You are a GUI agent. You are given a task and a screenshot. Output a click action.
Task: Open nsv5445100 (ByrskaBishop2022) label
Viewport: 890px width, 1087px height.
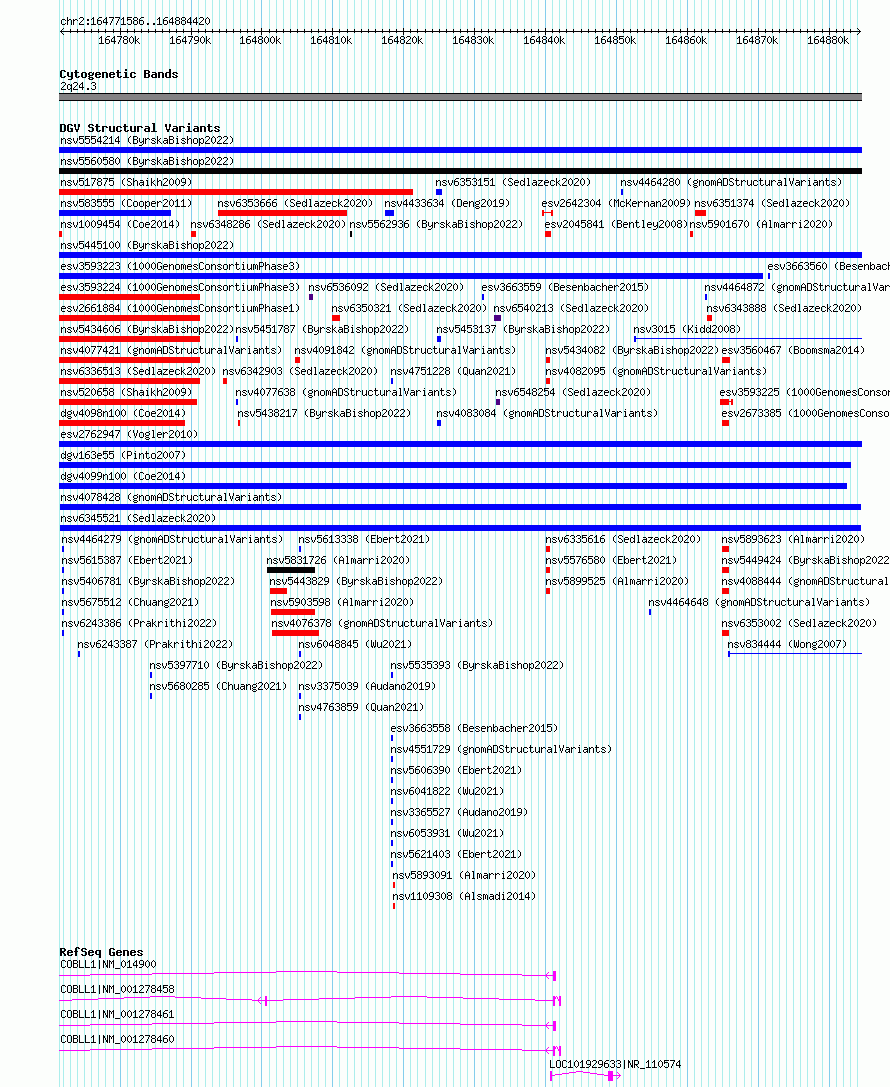coord(147,245)
